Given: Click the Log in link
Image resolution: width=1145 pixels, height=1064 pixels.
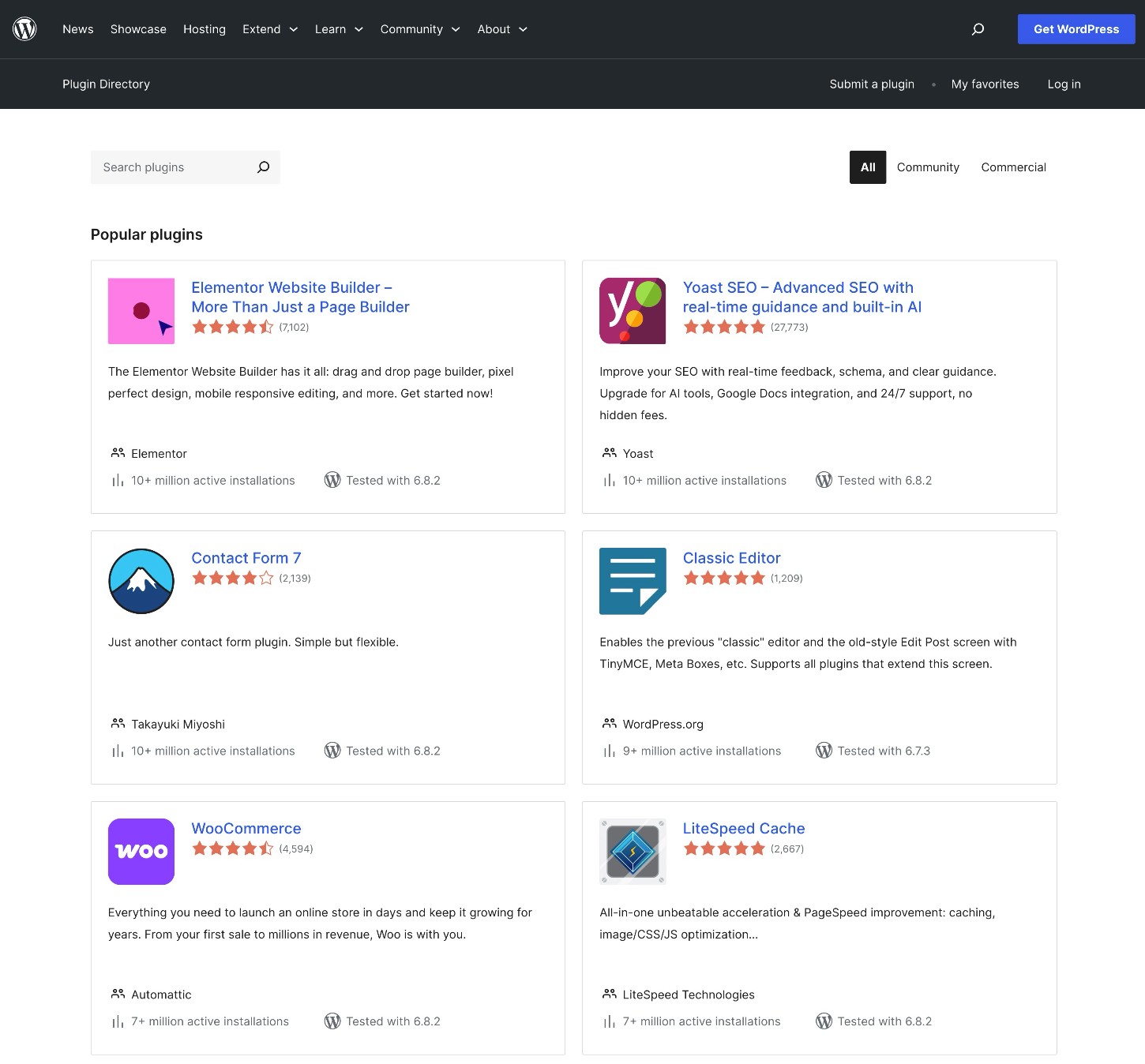Looking at the screenshot, I should click(1064, 84).
